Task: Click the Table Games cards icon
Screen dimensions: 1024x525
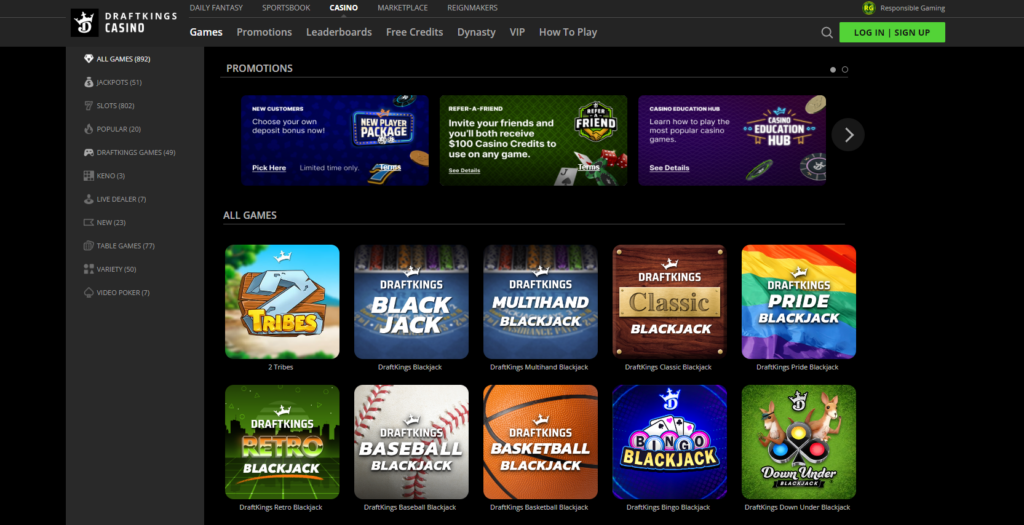Action: (x=89, y=246)
